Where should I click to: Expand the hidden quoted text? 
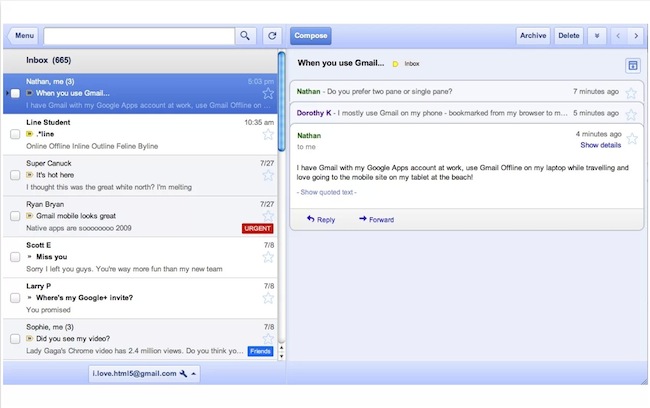(x=326, y=192)
